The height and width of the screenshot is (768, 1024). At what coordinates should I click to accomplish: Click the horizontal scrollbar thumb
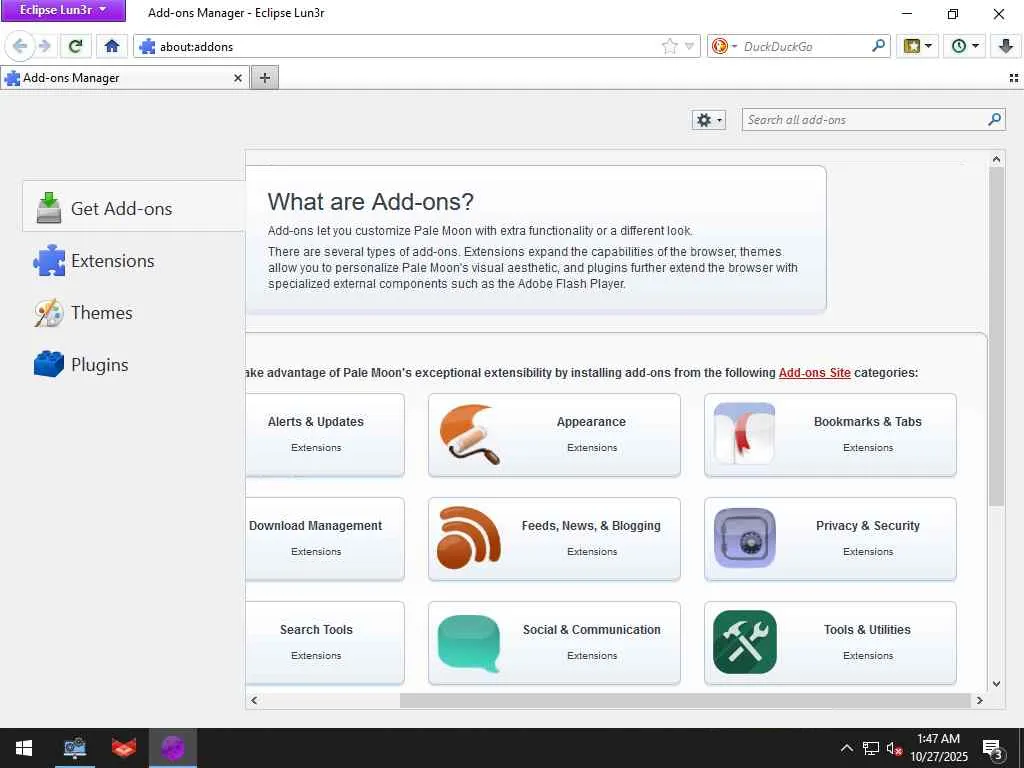685,700
